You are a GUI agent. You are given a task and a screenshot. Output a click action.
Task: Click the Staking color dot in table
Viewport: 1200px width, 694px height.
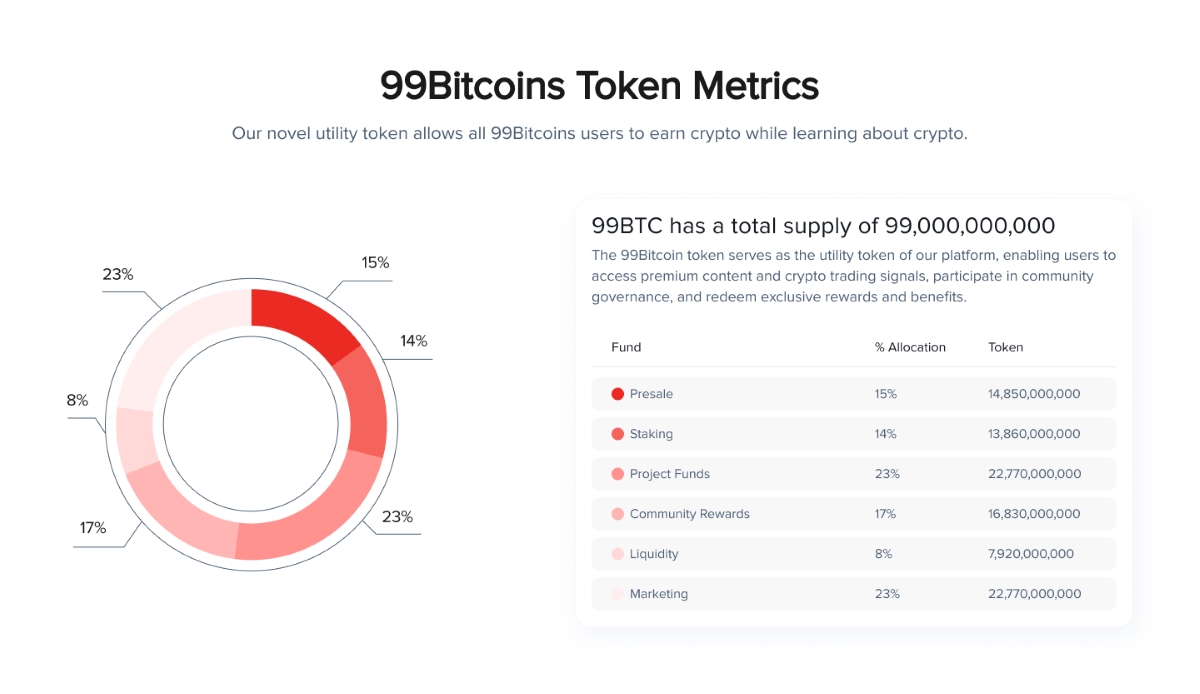tap(617, 434)
